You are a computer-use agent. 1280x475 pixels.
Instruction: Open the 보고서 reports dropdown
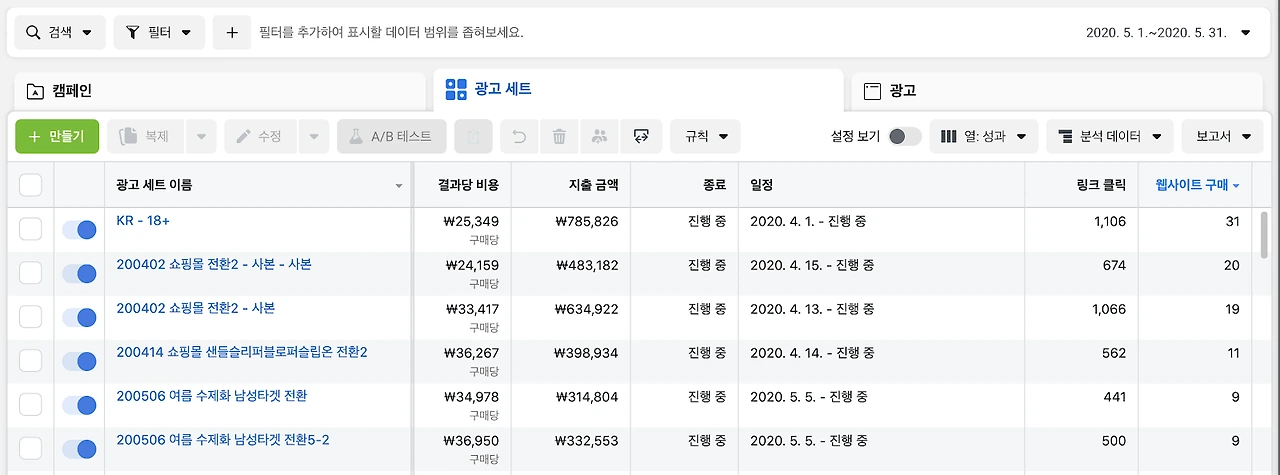[1223, 136]
